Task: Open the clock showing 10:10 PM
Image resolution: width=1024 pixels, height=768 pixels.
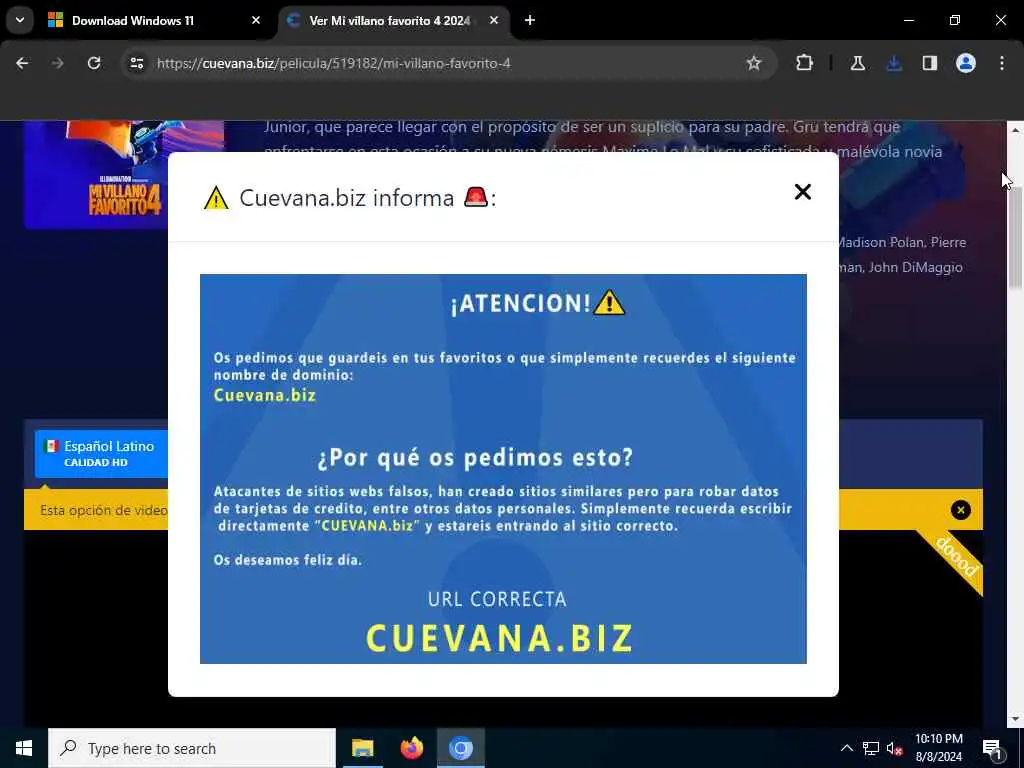Action: [x=938, y=748]
